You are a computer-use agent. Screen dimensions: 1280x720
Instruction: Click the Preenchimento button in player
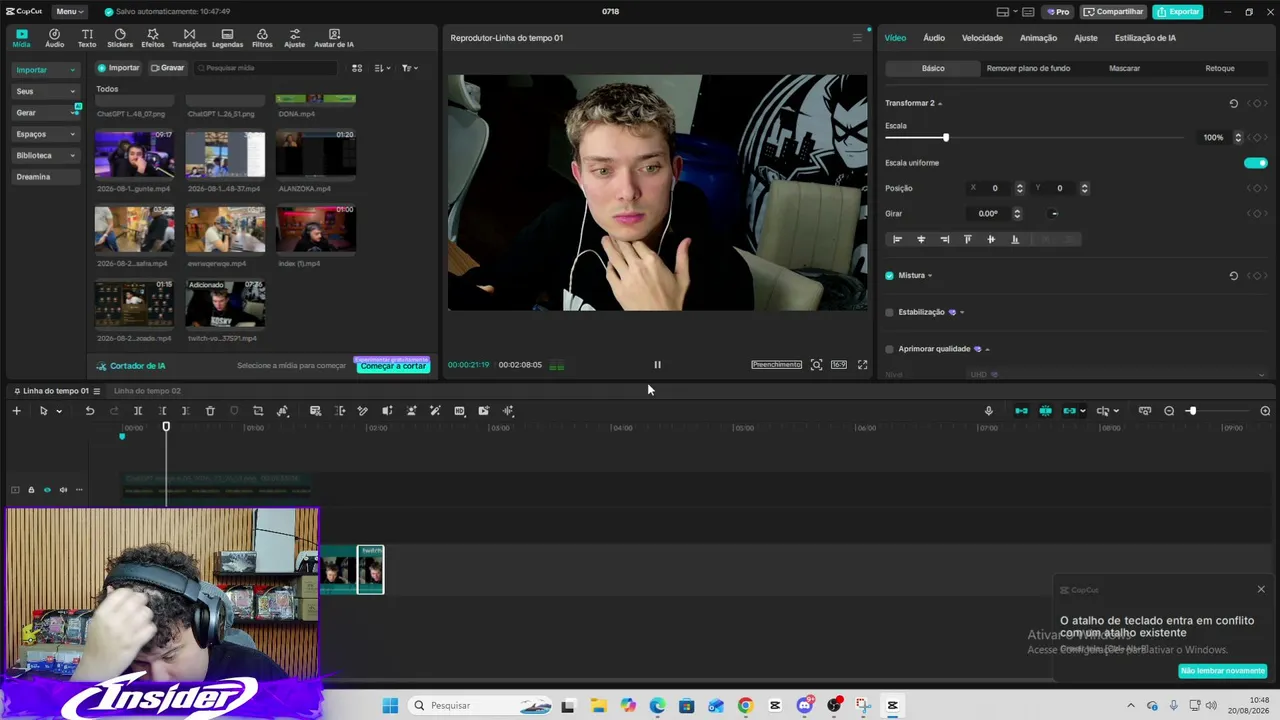click(777, 365)
